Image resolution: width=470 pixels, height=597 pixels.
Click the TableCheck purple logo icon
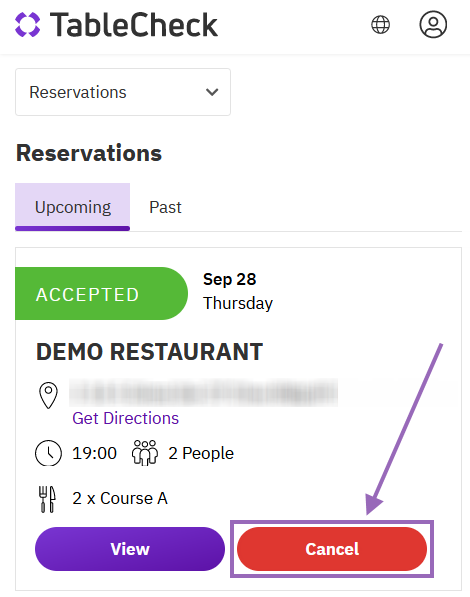coord(27,25)
